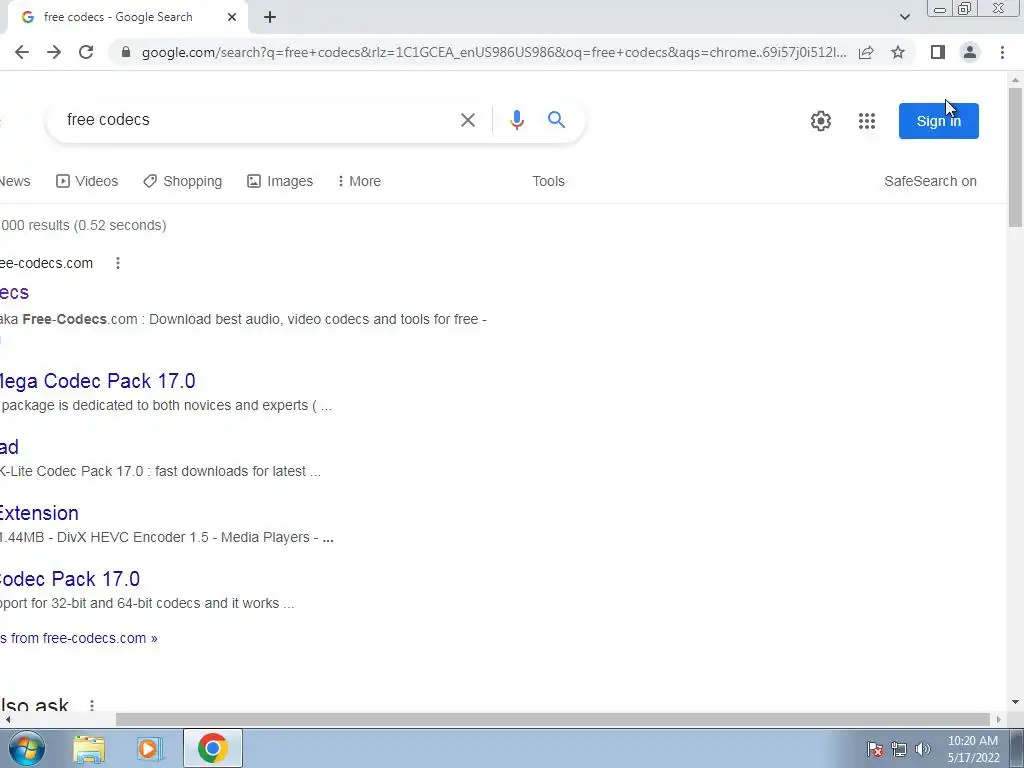Open options for free-codecs.com result
This screenshot has height=768, width=1024.
pyautogui.click(x=118, y=263)
